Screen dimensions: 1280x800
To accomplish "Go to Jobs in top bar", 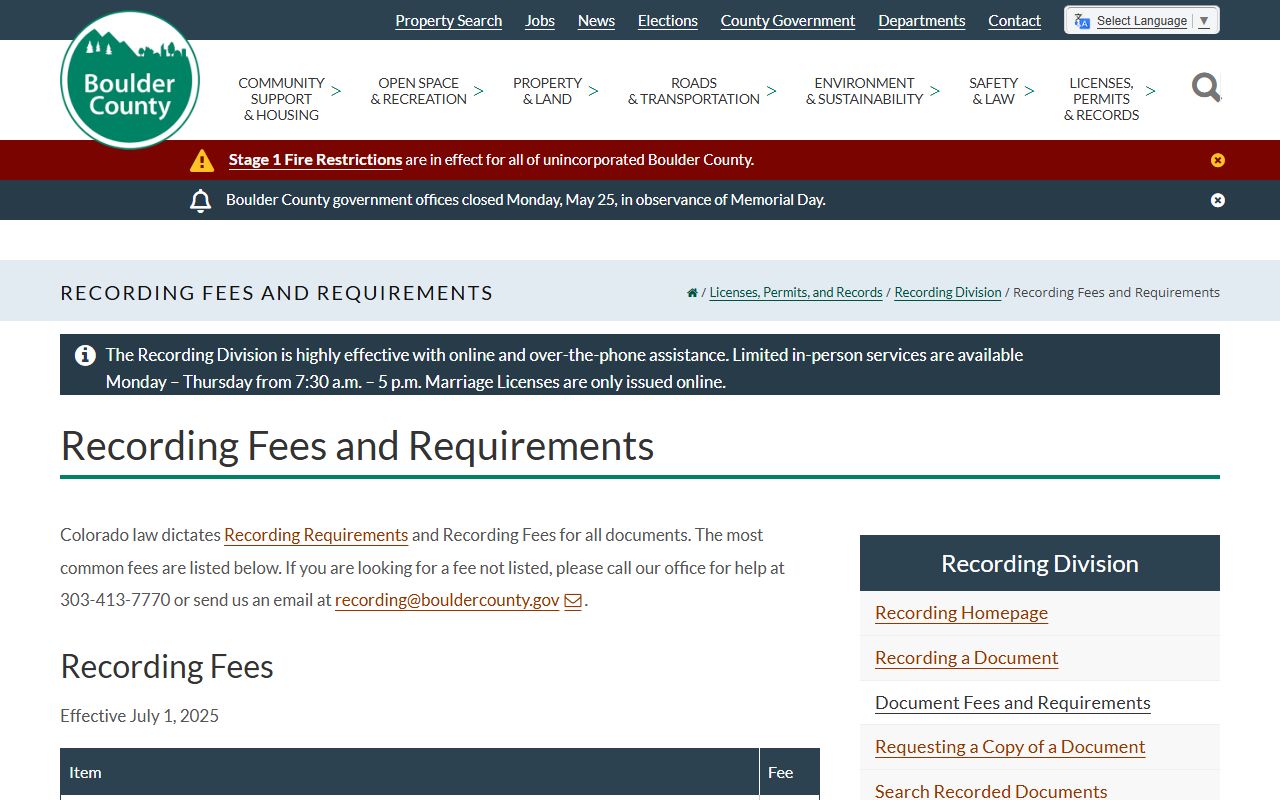I will pyautogui.click(x=540, y=21).
